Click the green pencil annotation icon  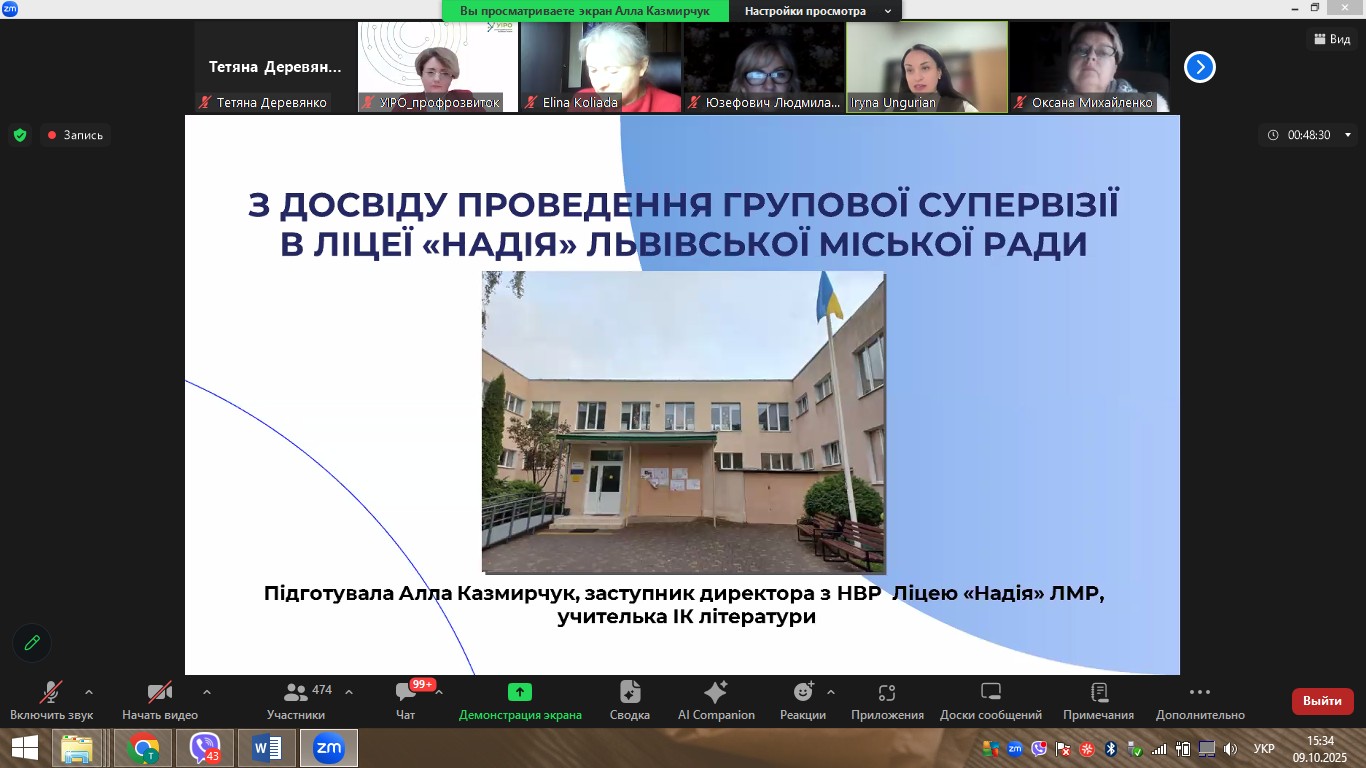tap(32, 643)
